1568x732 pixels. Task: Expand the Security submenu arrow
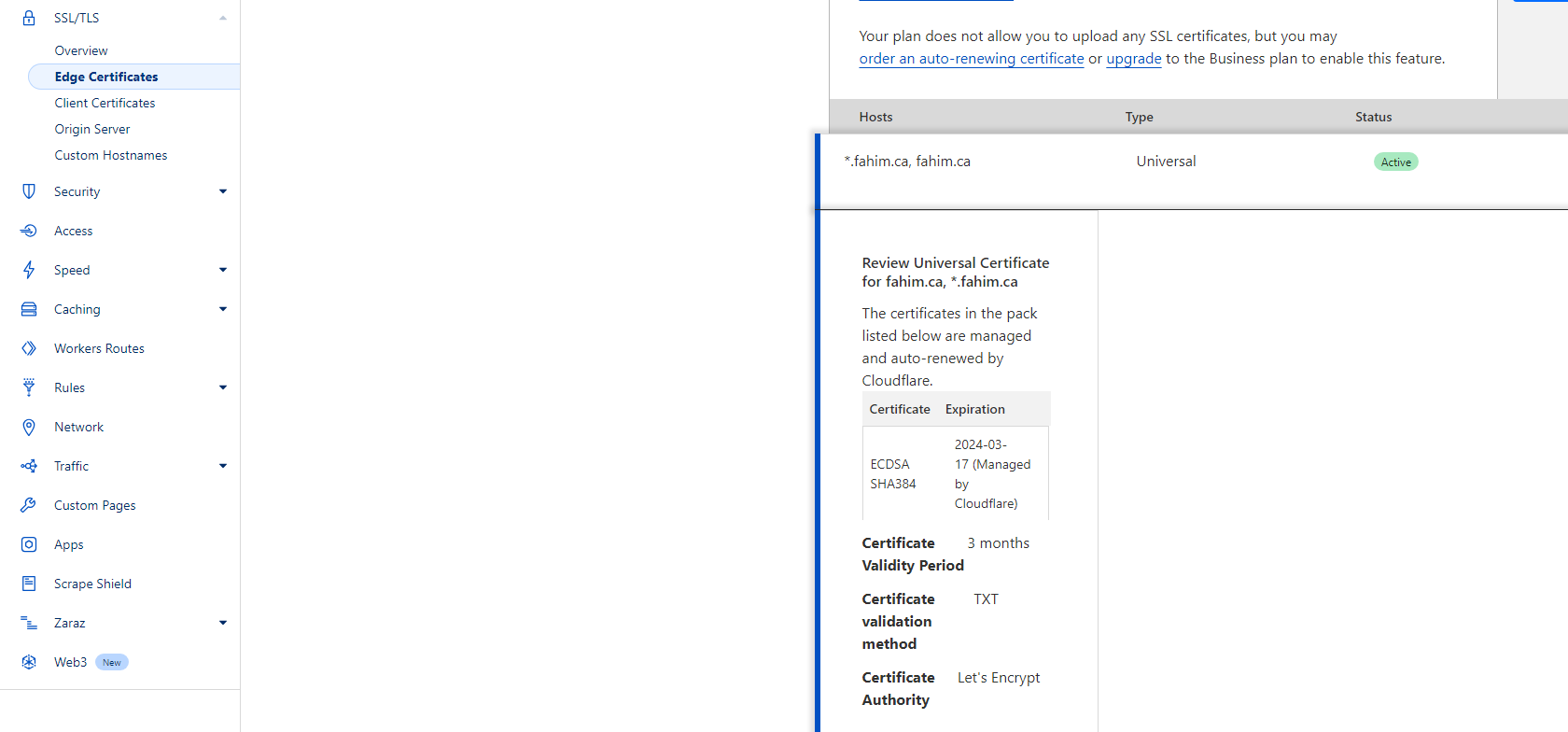click(223, 191)
